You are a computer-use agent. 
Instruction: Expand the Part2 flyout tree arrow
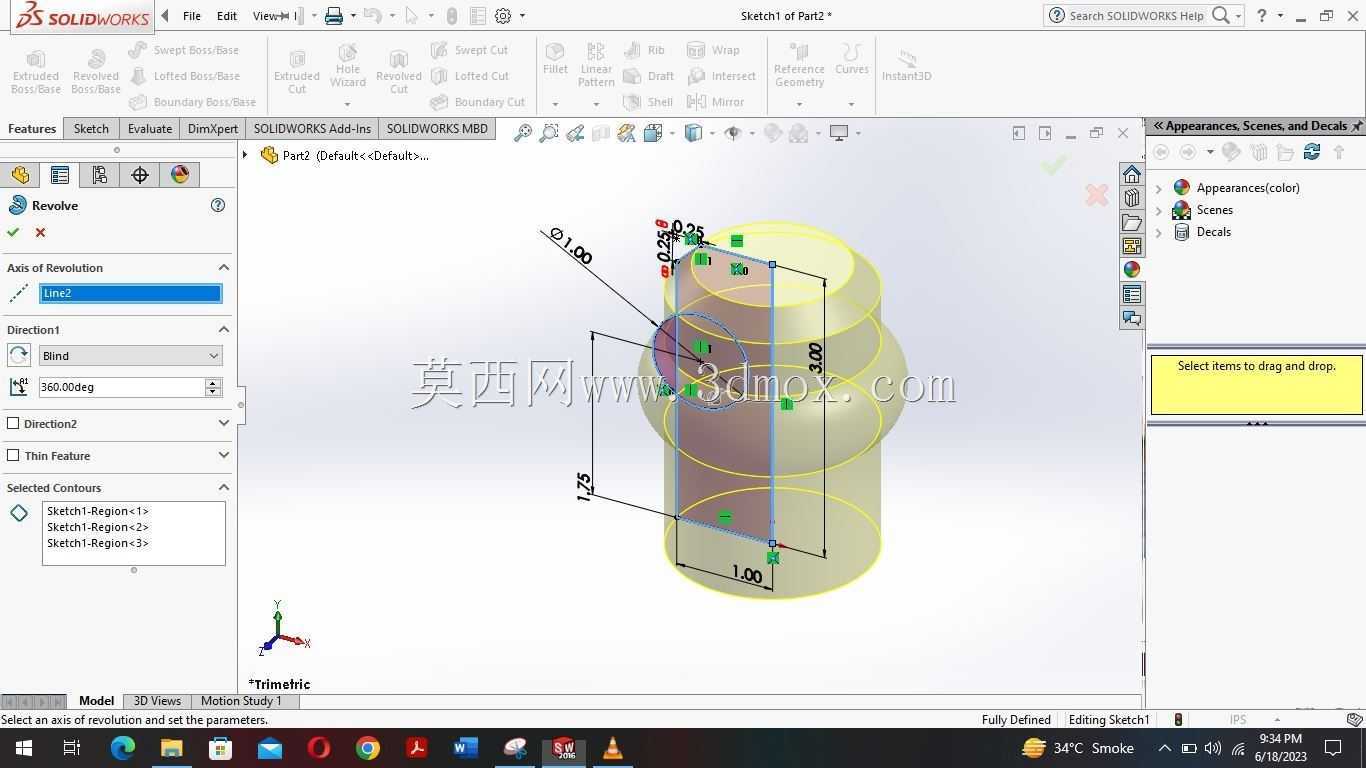[x=245, y=155]
